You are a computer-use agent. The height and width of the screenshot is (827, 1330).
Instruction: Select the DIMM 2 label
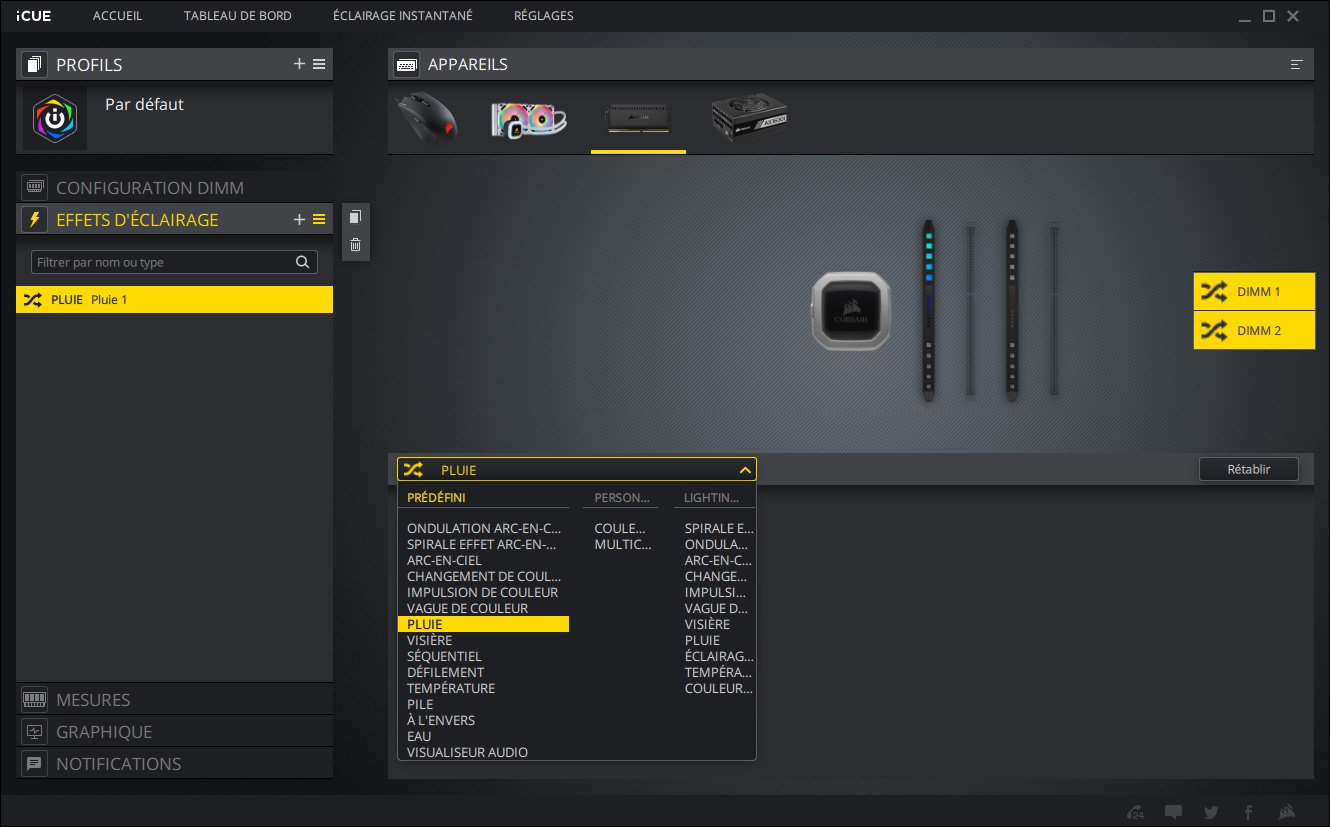(x=1254, y=330)
